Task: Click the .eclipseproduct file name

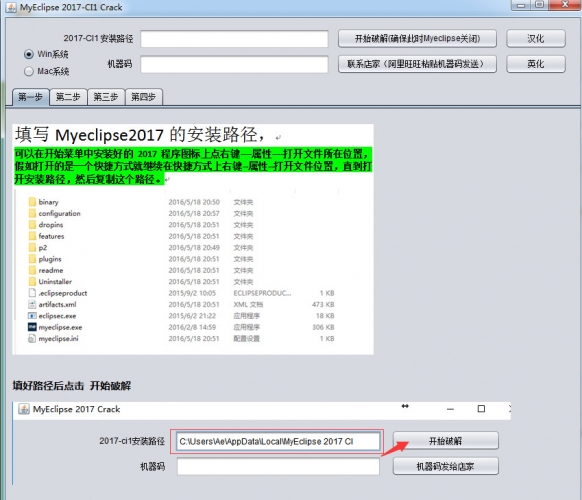Action: pos(63,293)
